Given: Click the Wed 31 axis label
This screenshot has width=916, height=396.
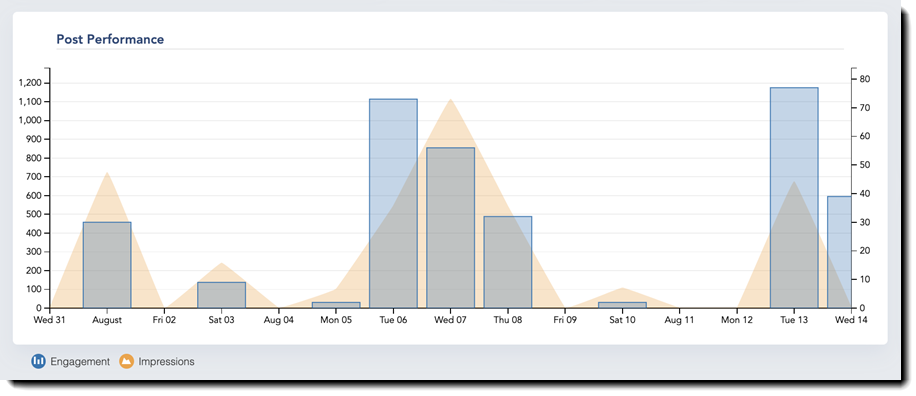Looking at the screenshot, I should click(50, 320).
